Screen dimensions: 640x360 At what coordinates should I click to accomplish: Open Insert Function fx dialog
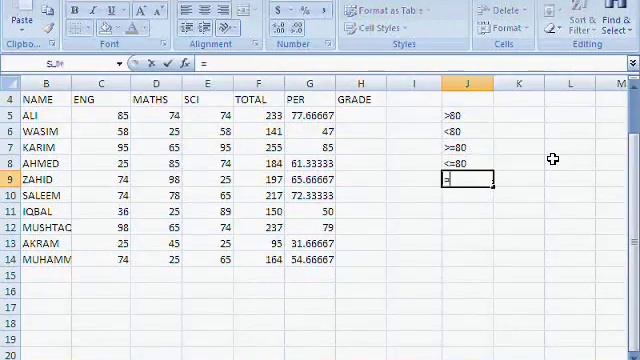coord(185,63)
